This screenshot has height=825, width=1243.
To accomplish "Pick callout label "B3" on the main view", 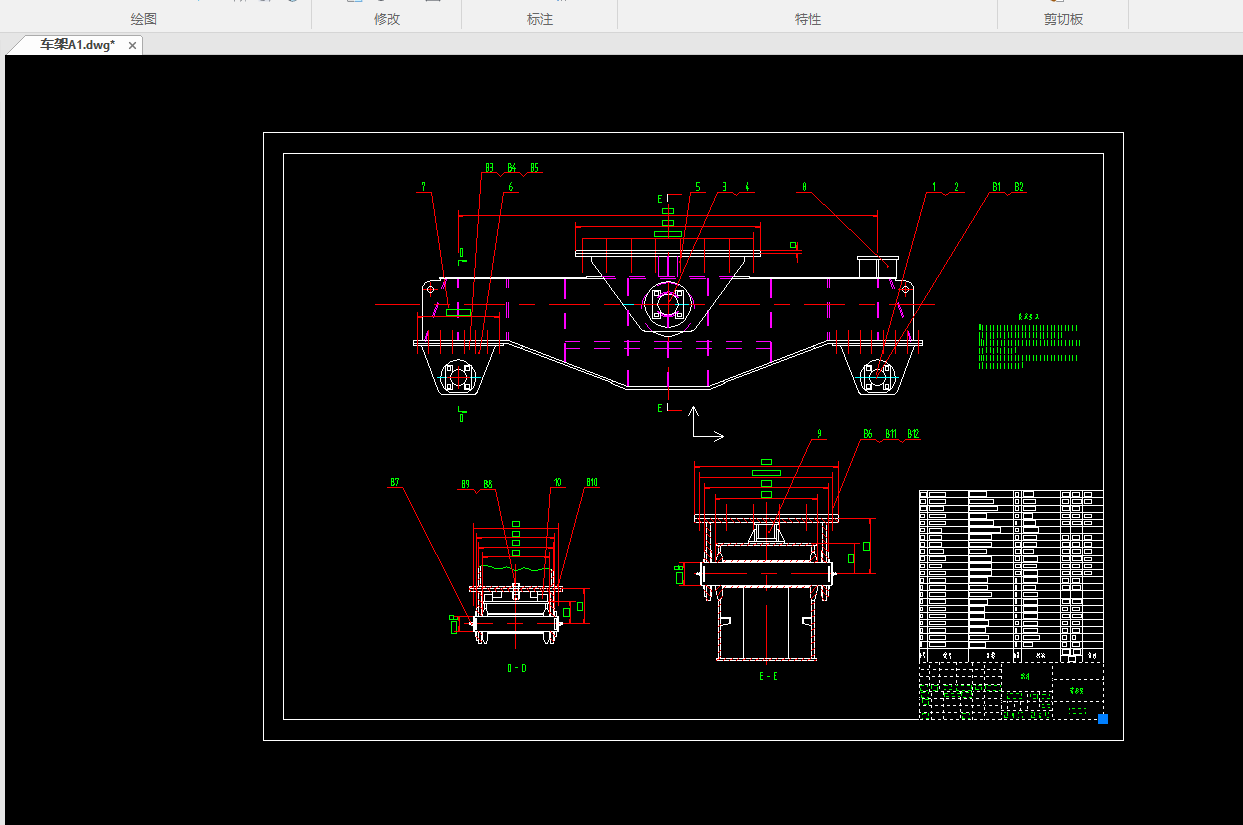I will [x=489, y=168].
